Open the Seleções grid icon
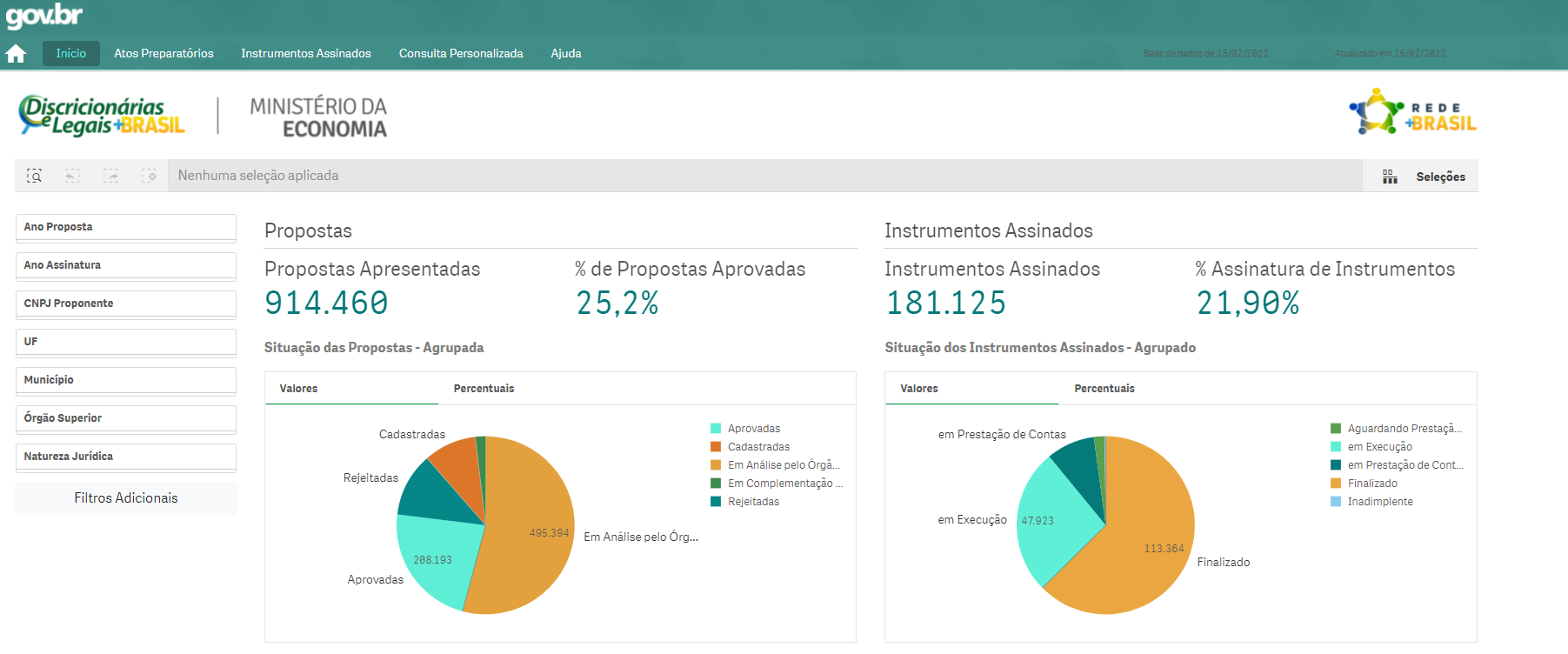1568x654 pixels. [1390, 177]
